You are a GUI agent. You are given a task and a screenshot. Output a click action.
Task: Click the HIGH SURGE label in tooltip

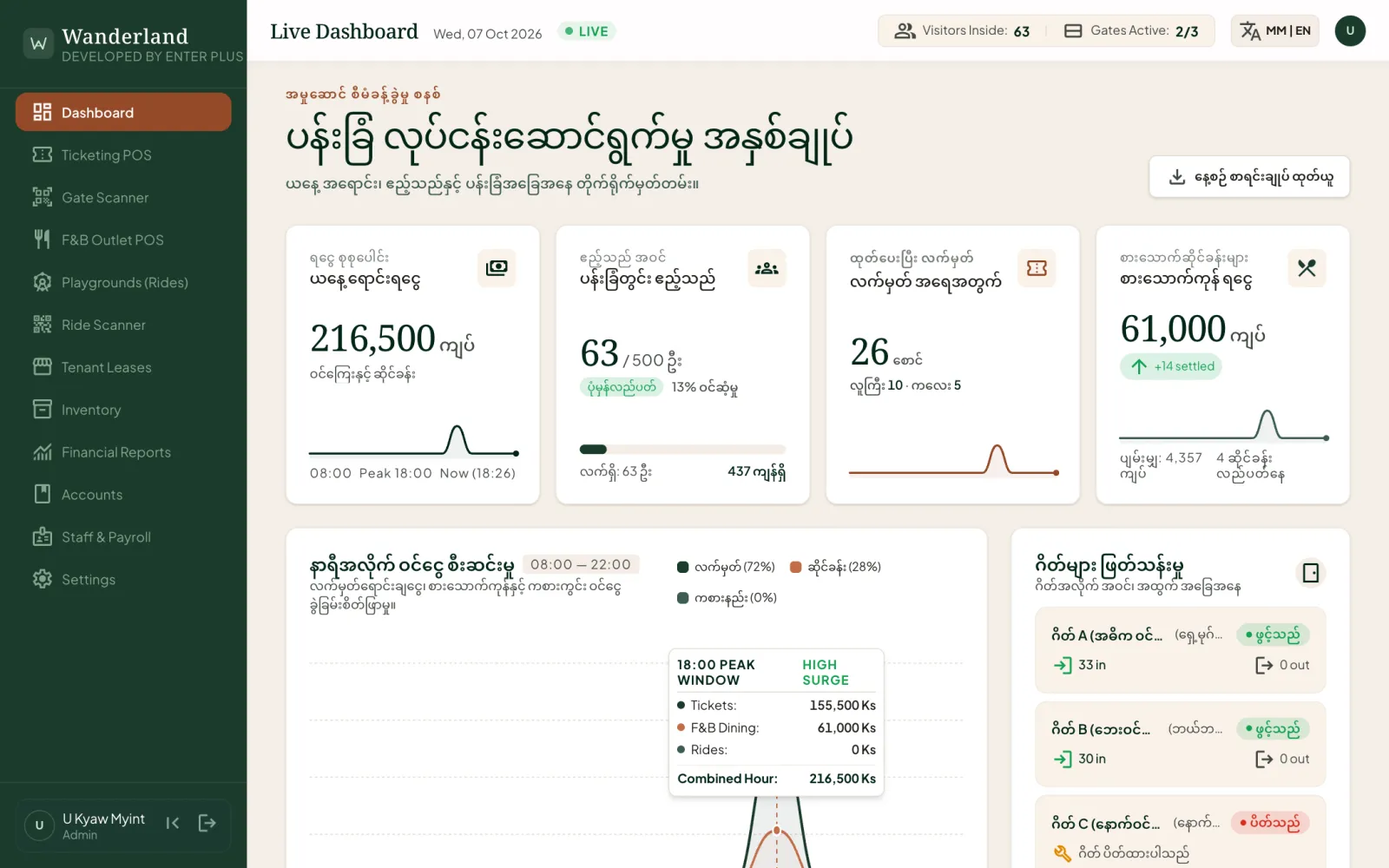pyautogui.click(x=825, y=673)
